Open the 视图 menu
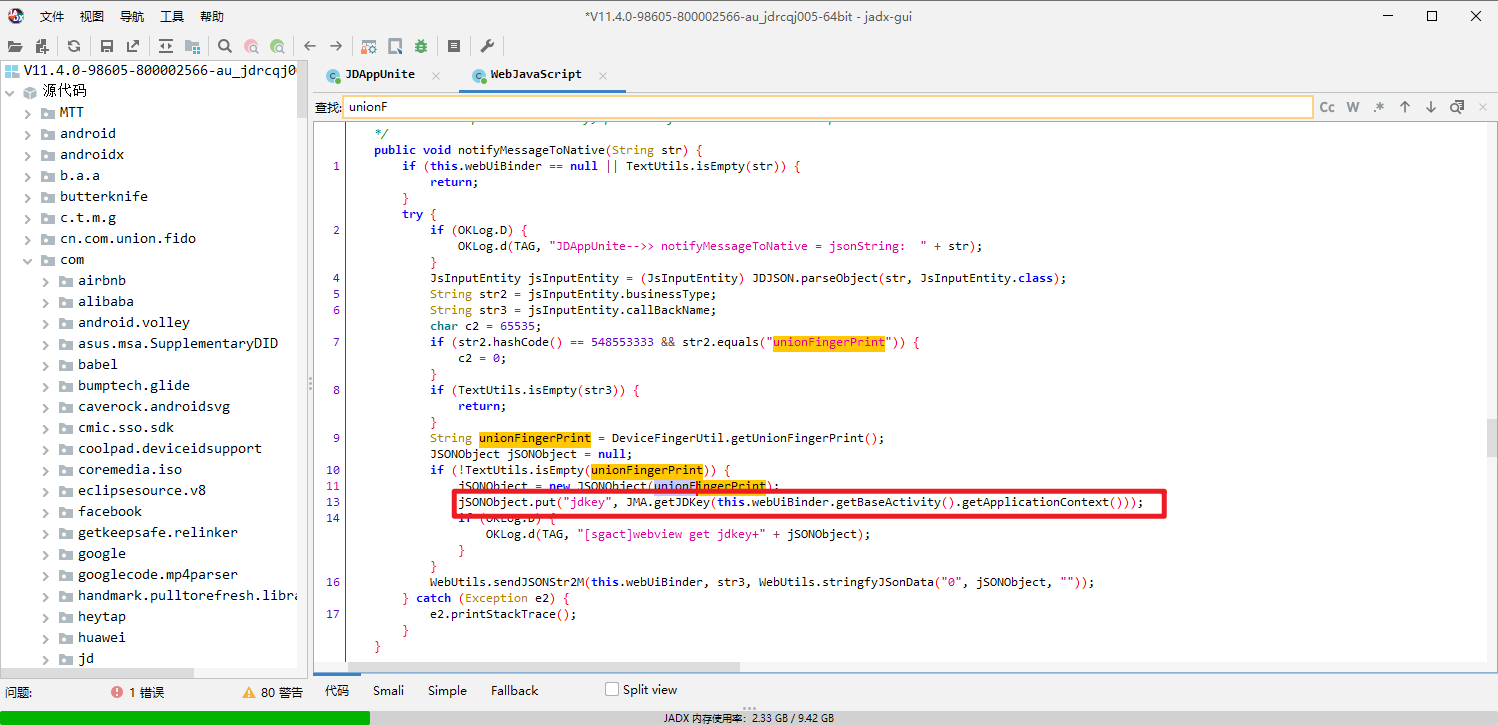This screenshot has height=725, width=1498. pyautogui.click(x=92, y=16)
